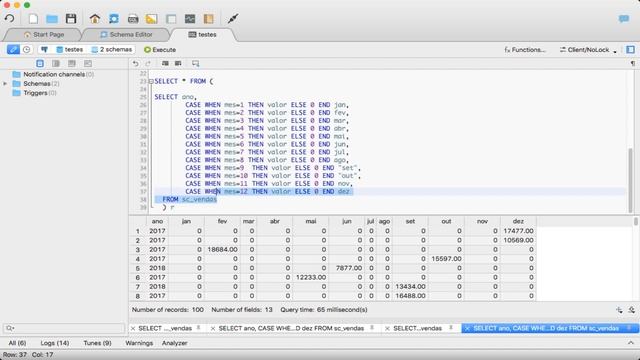Select the fourth sidebar view mode icon
The height and width of the screenshot is (360, 640).
[x=88, y=63]
